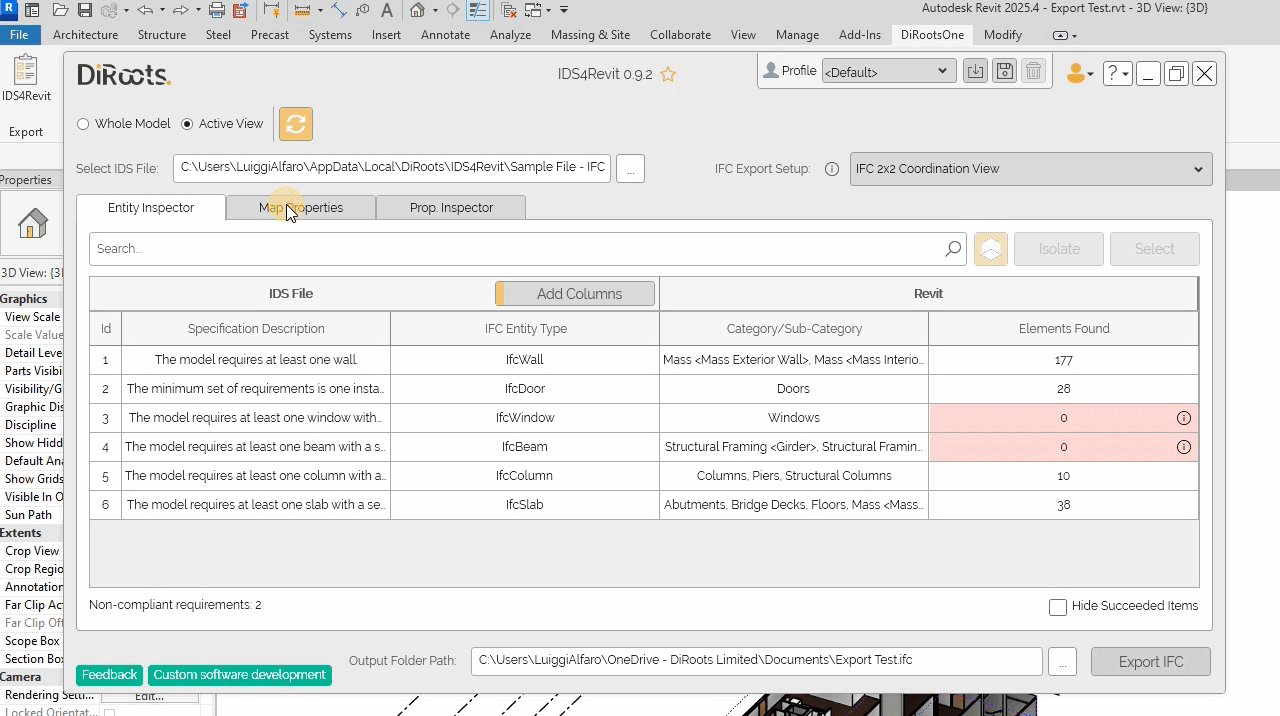Screen dimensions: 1280x716
Task: Toggle Thin Lines icon in quick access toolbar
Action: [477, 10]
